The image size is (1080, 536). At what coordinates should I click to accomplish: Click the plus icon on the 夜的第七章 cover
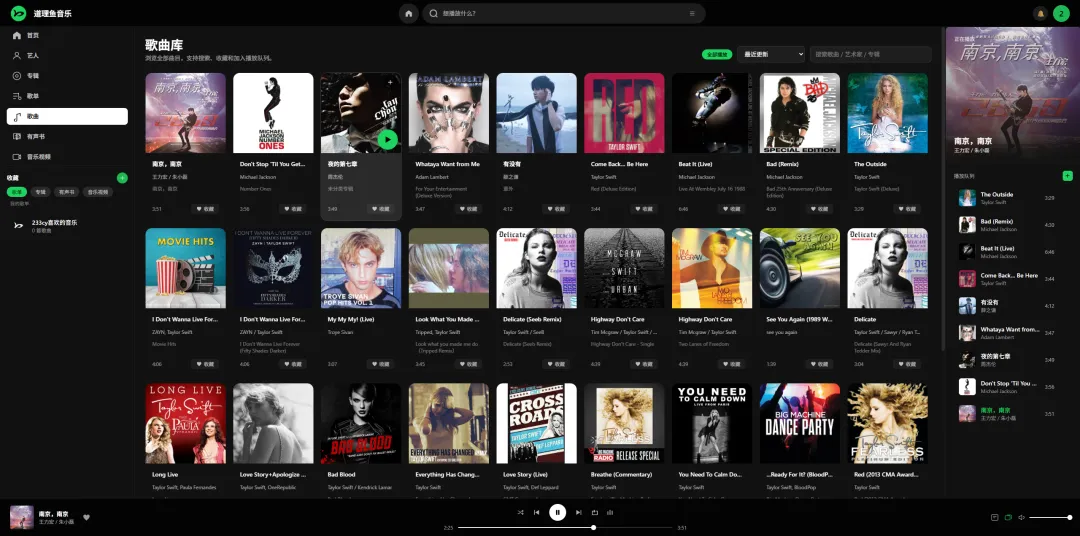pyautogui.click(x=390, y=83)
